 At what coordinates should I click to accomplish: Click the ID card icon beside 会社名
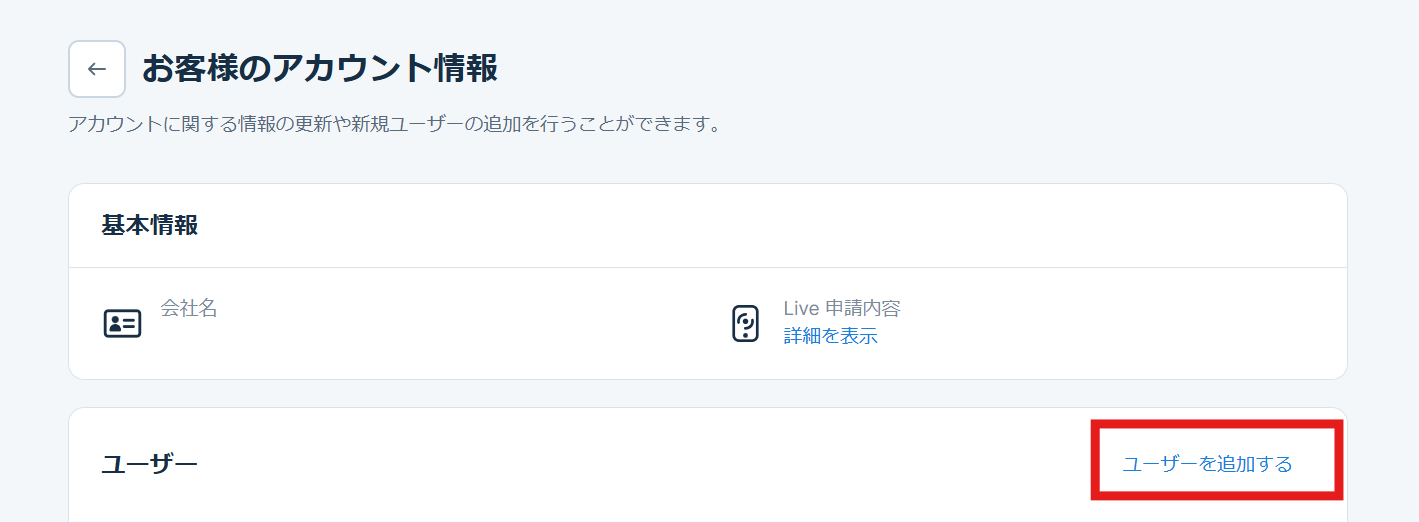122,324
